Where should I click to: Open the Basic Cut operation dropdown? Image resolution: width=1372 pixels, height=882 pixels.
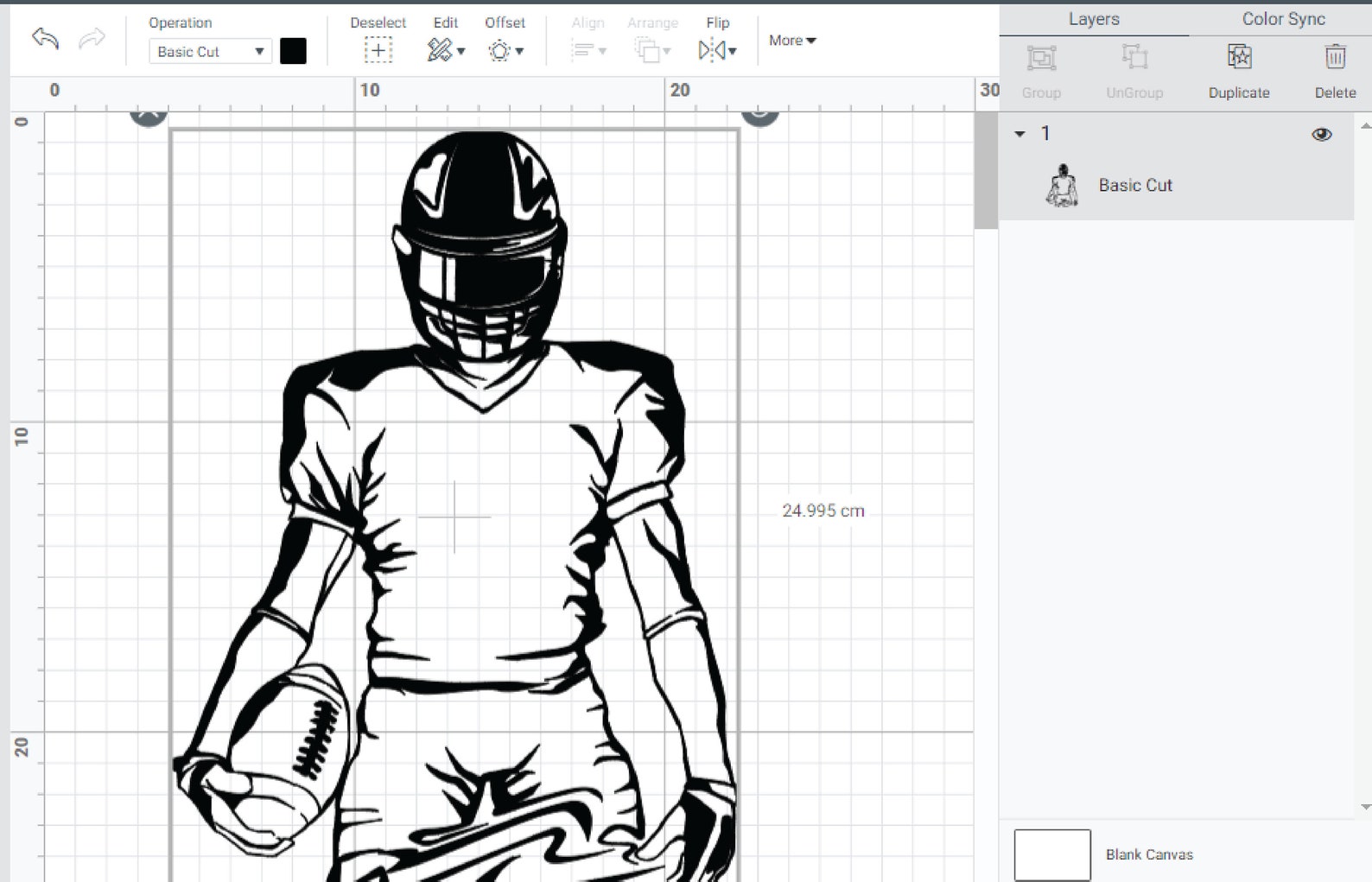tap(210, 52)
